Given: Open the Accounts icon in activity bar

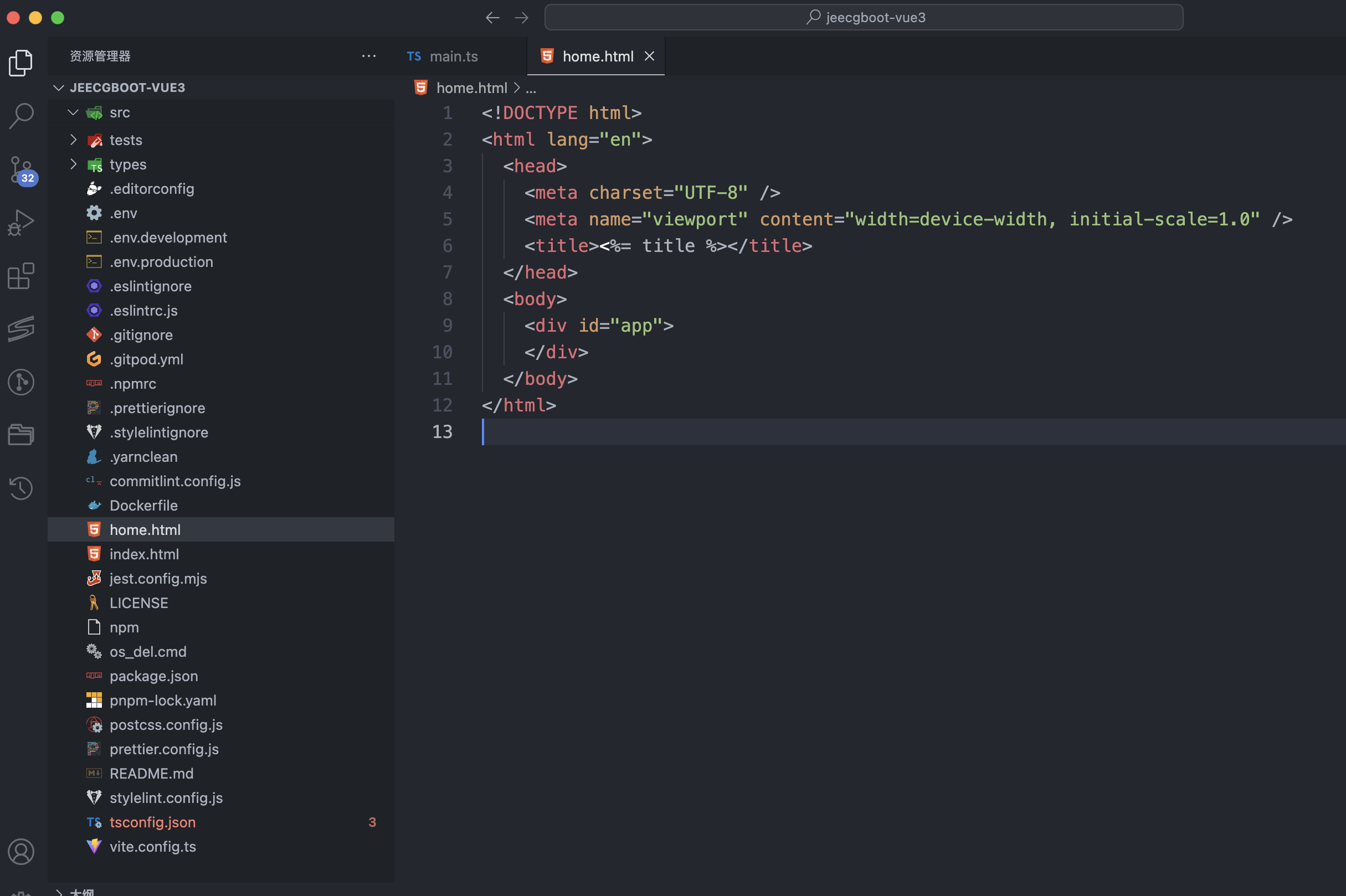Looking at the screenshot, I should pos(21,852).
